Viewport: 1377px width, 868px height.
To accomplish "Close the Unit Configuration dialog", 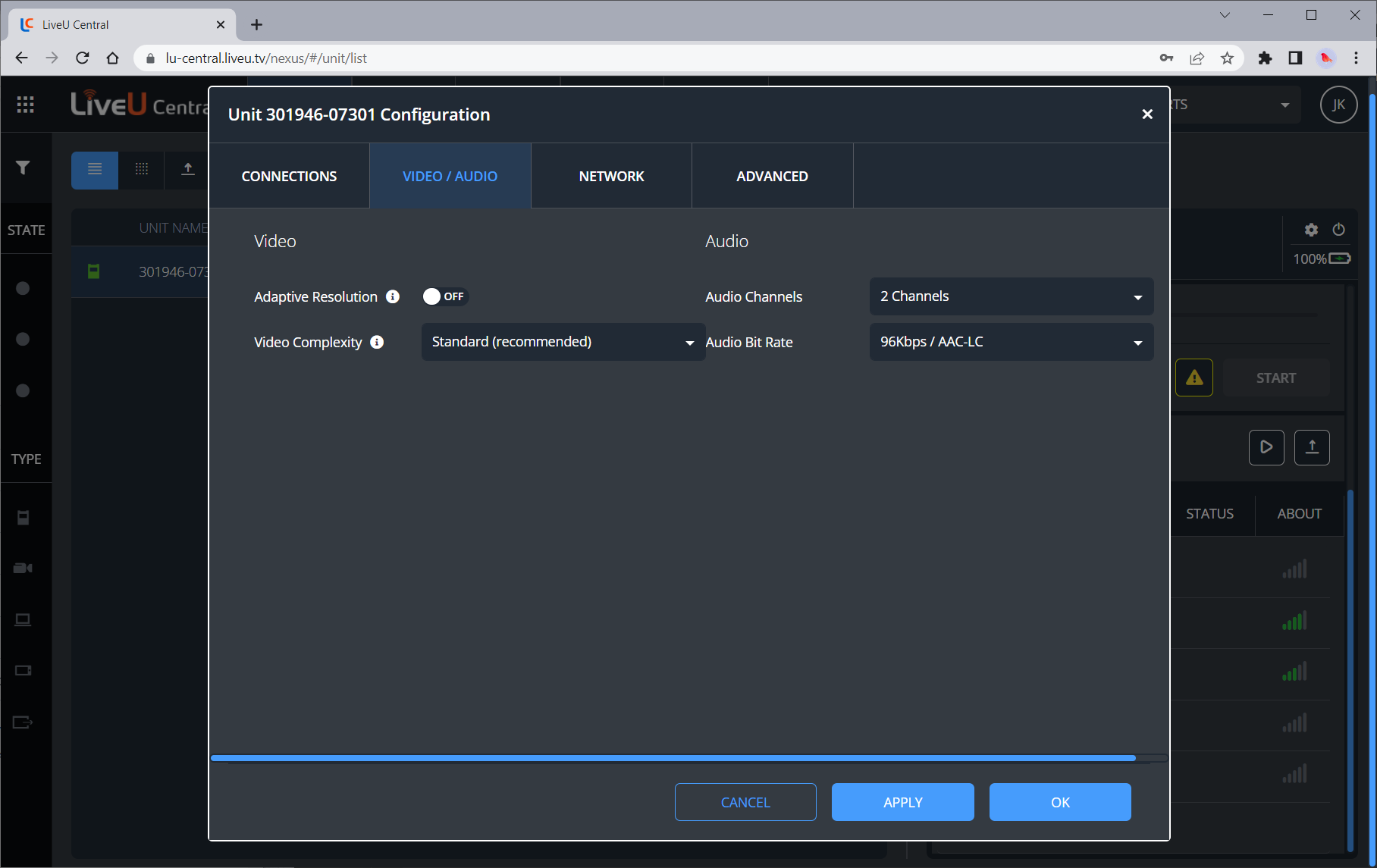I will pos(1147,114).
